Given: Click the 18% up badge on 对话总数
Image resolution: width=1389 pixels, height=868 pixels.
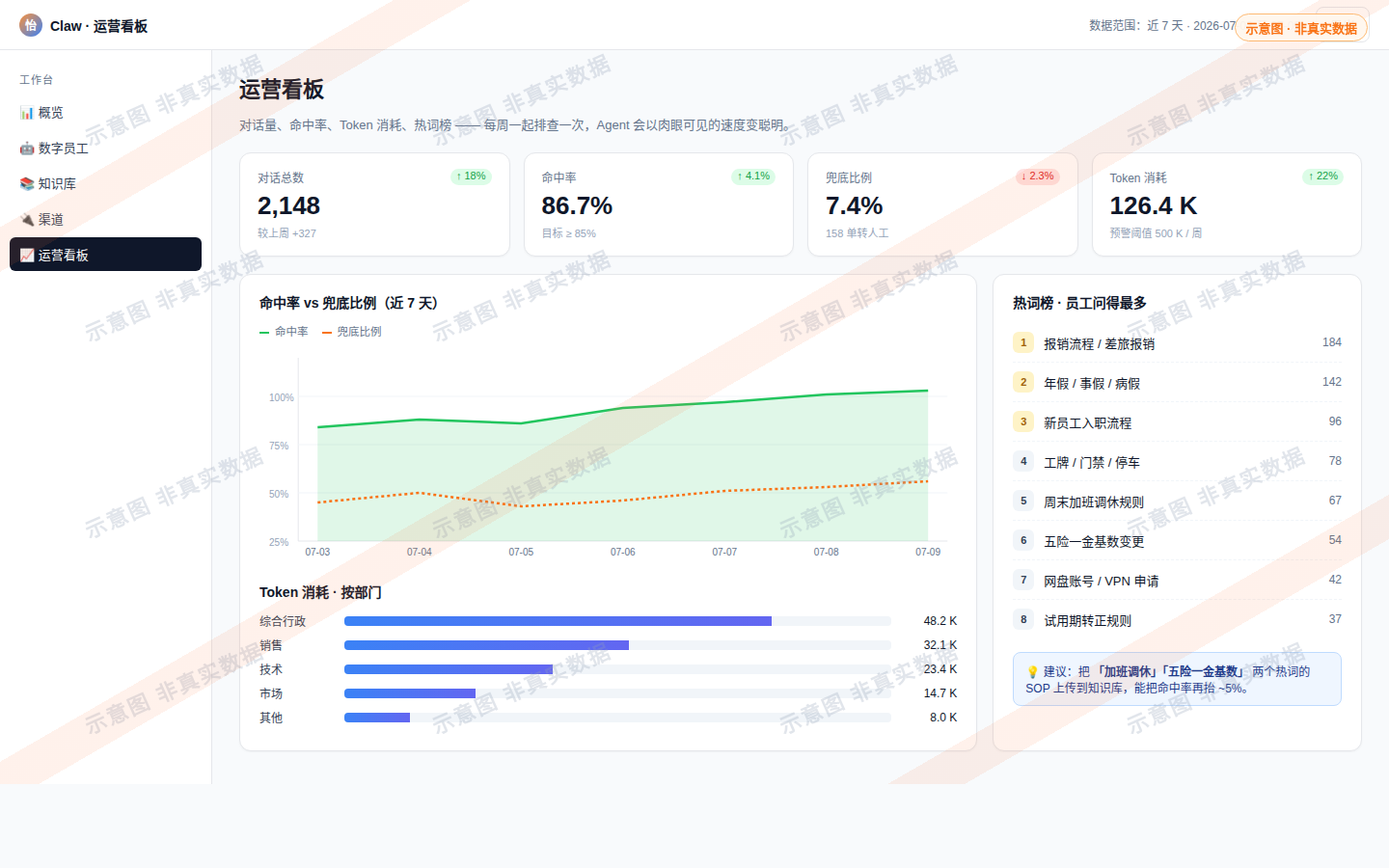Looking at the screenshot, I should (472, 176).
